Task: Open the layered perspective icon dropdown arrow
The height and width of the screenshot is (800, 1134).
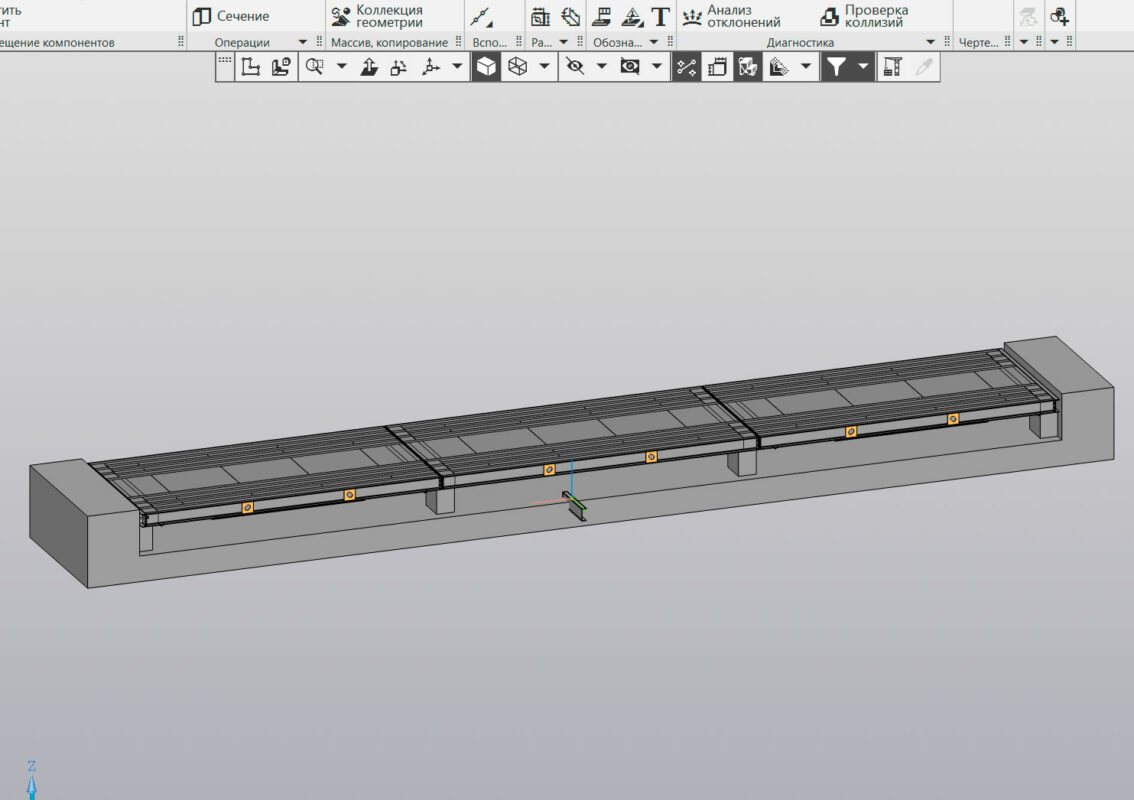Action: pos(806,67)
